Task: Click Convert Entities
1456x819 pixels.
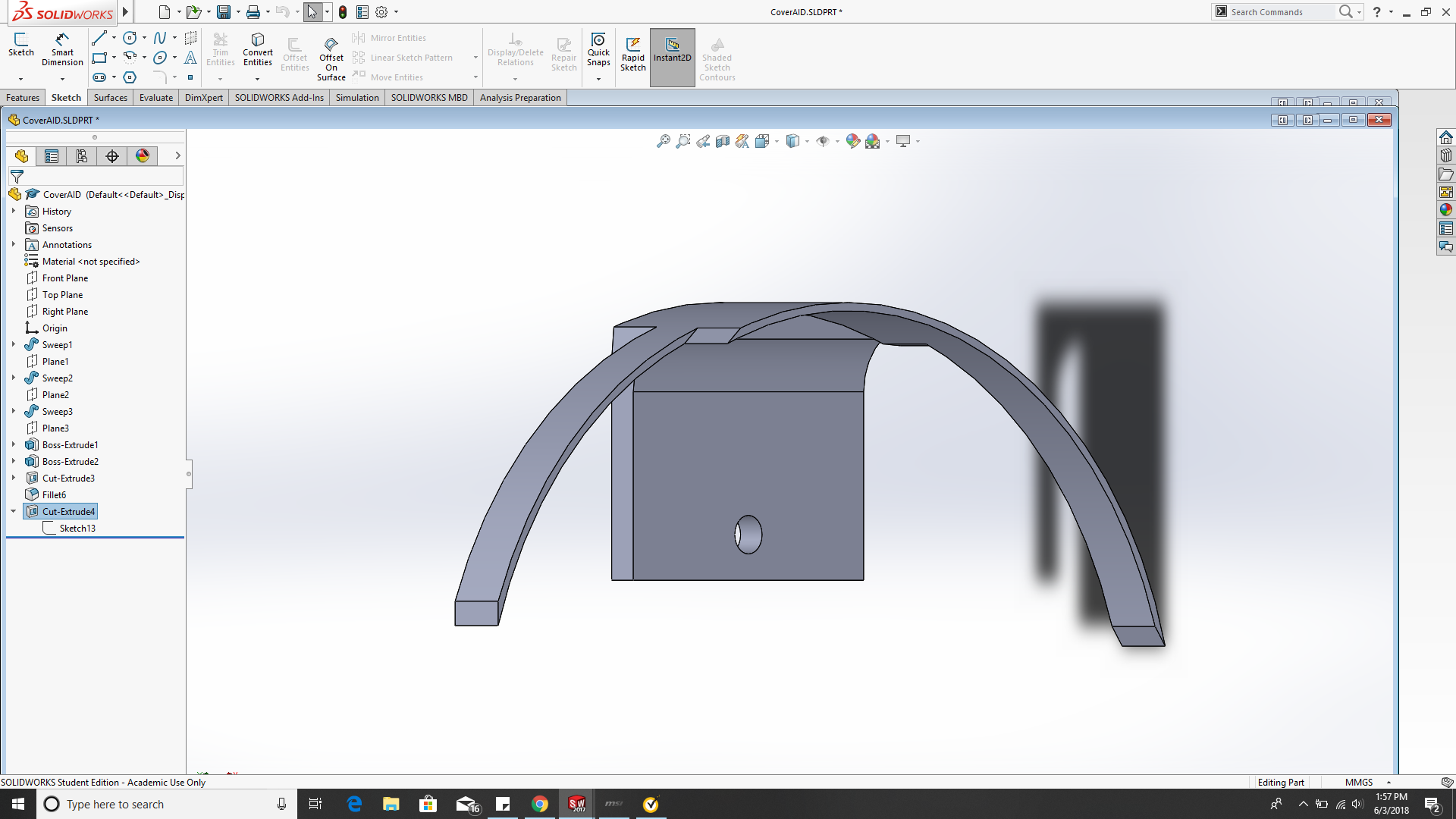Action: tap(258, 50)
